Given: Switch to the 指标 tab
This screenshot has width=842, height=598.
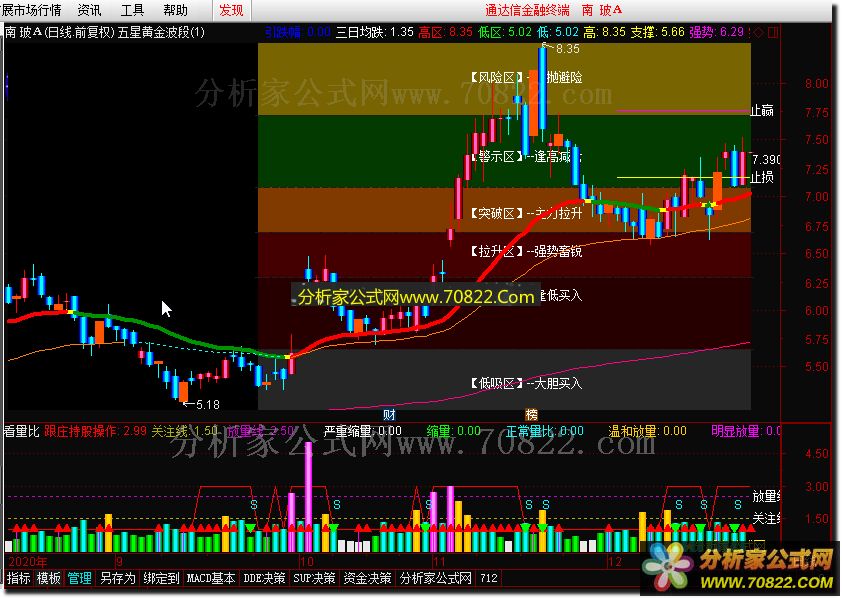Looking at the screenshot, I should click(18, 578).
